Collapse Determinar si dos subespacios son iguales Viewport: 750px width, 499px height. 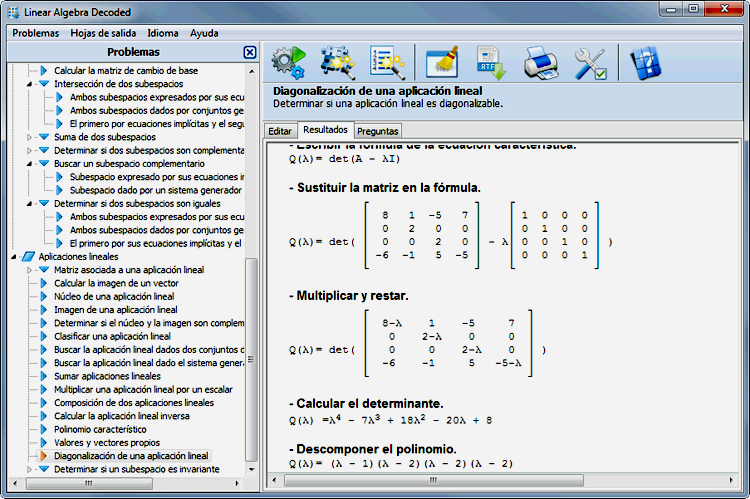[29, 203]
